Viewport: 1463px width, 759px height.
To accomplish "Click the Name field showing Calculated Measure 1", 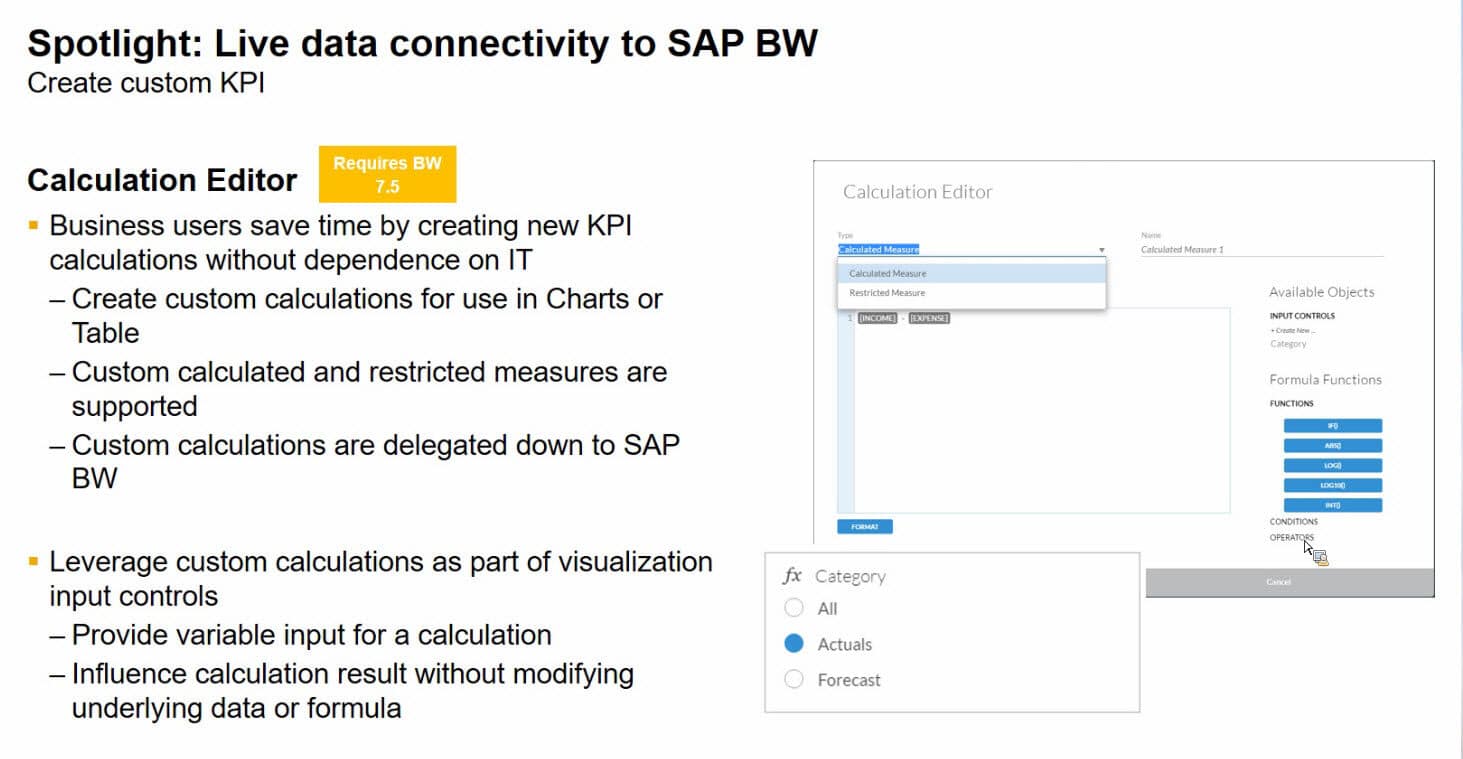I will coord(1260,250).
